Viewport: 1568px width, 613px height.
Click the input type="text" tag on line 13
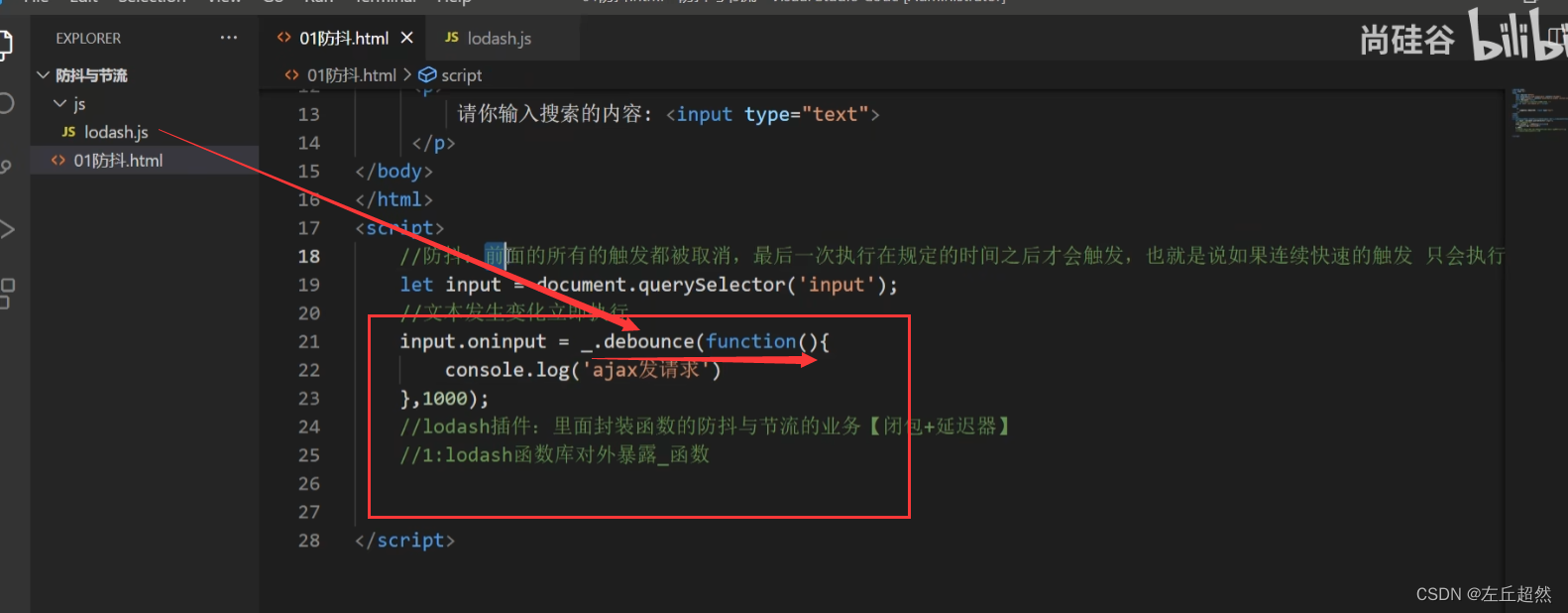tap(773, 114)
